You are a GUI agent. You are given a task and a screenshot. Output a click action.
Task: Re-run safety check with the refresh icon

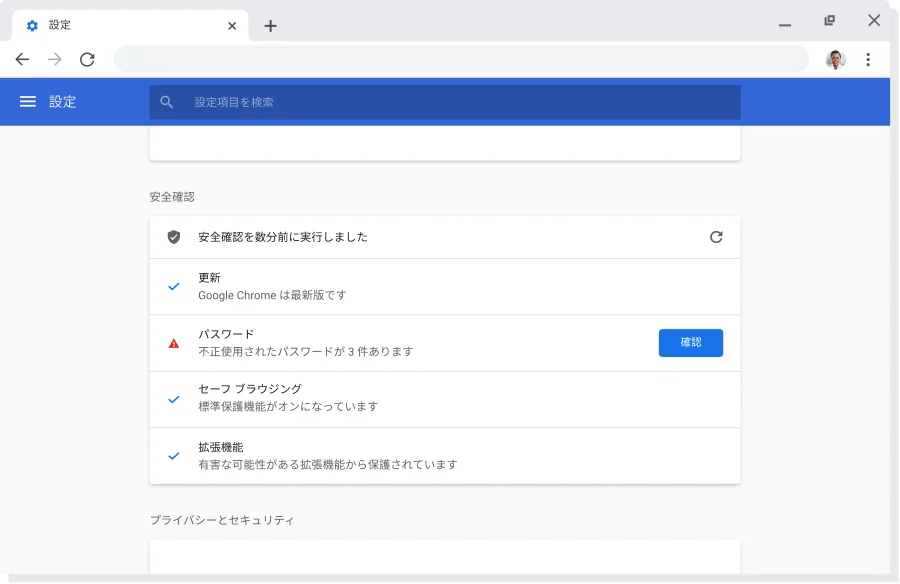click(x=716, y=237)
